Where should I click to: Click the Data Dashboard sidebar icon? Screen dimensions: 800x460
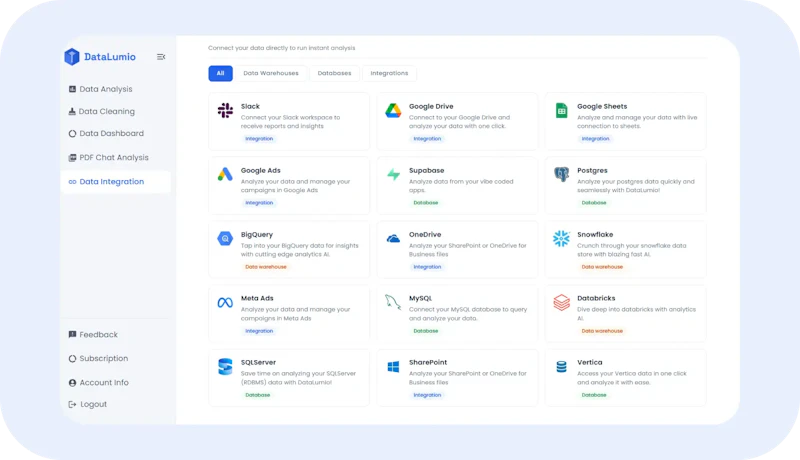[x=72, y=134]
